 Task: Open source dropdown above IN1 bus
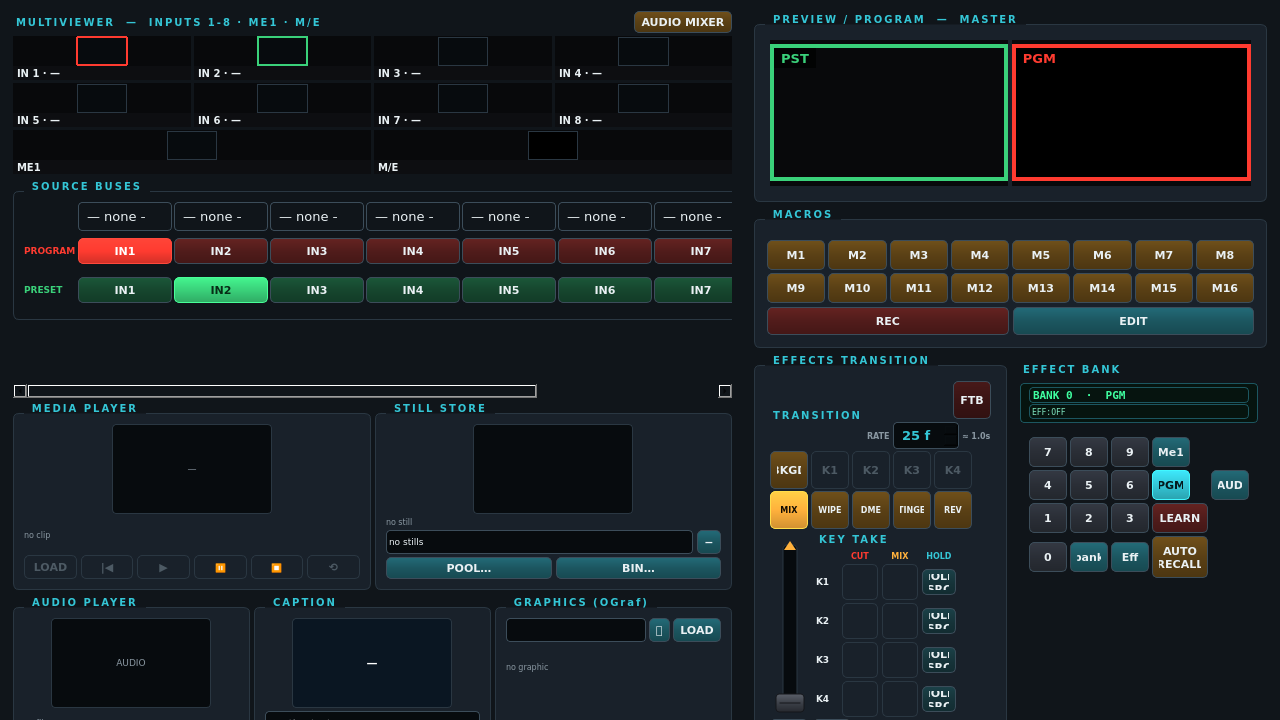(x=125, y=217)
